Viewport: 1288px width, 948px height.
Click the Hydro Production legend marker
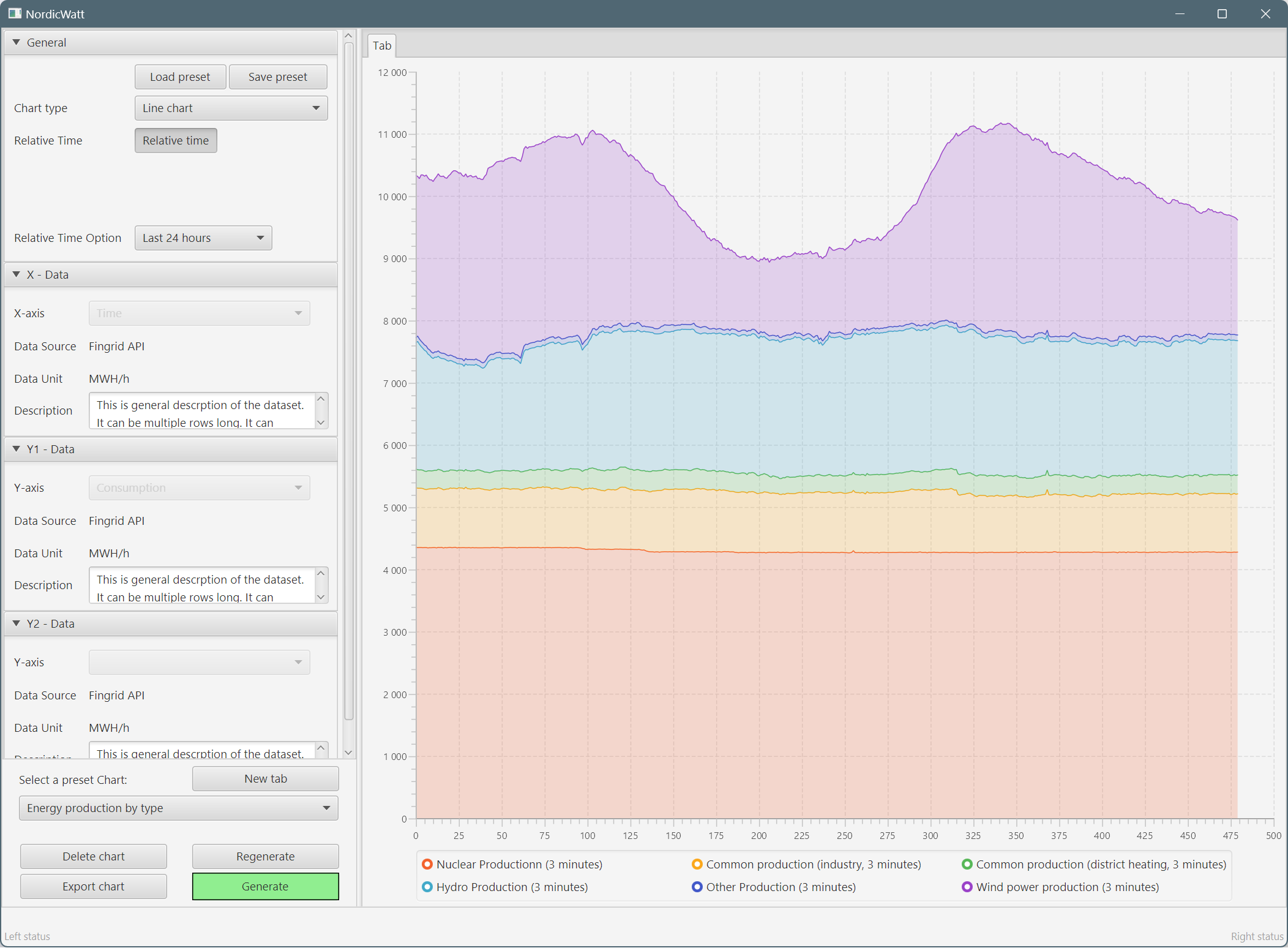pyautogui.click(x=427, y=887)
